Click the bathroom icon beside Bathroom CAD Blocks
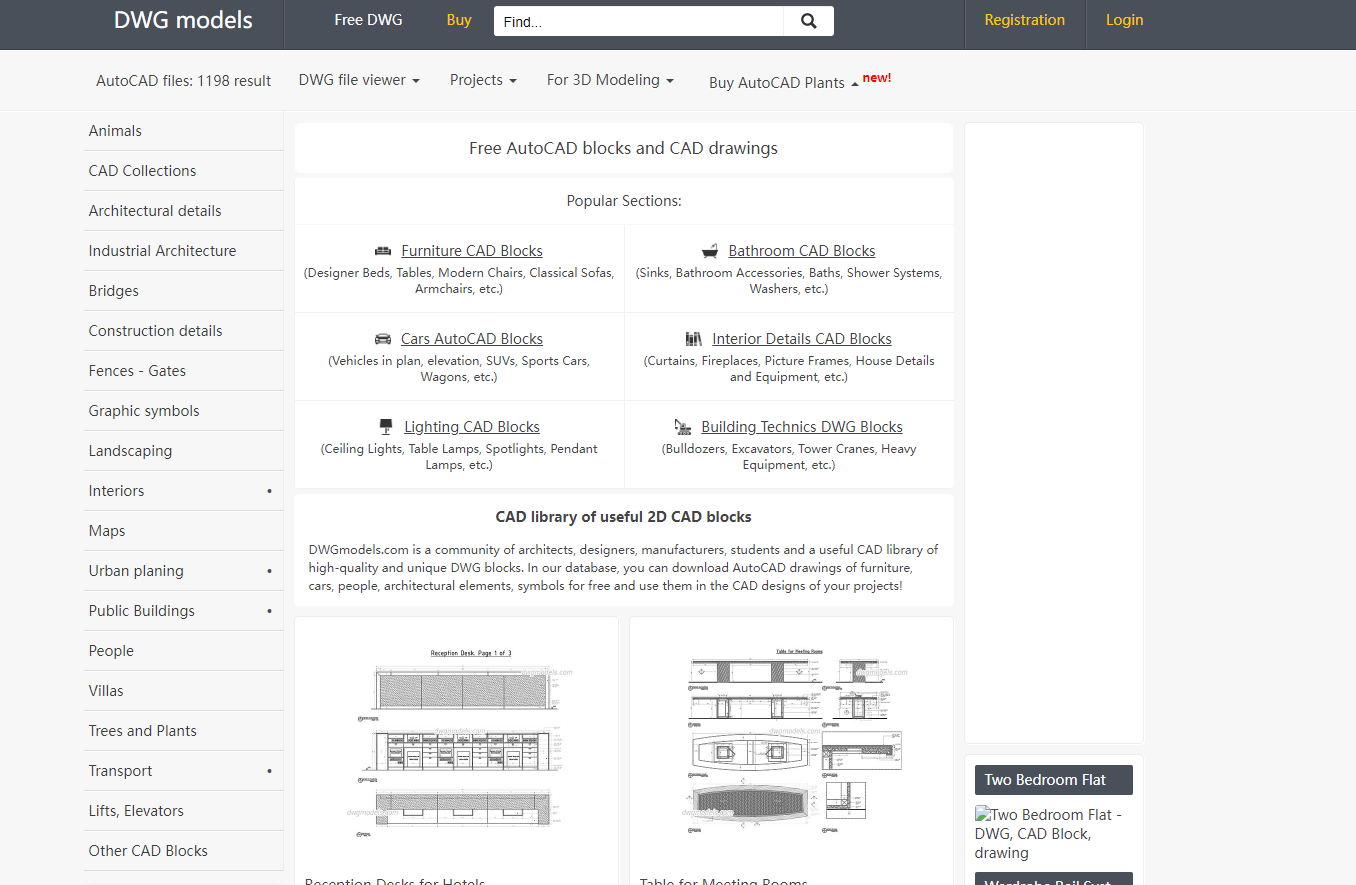The image size is (1356, 885). [x=710, y=250]
